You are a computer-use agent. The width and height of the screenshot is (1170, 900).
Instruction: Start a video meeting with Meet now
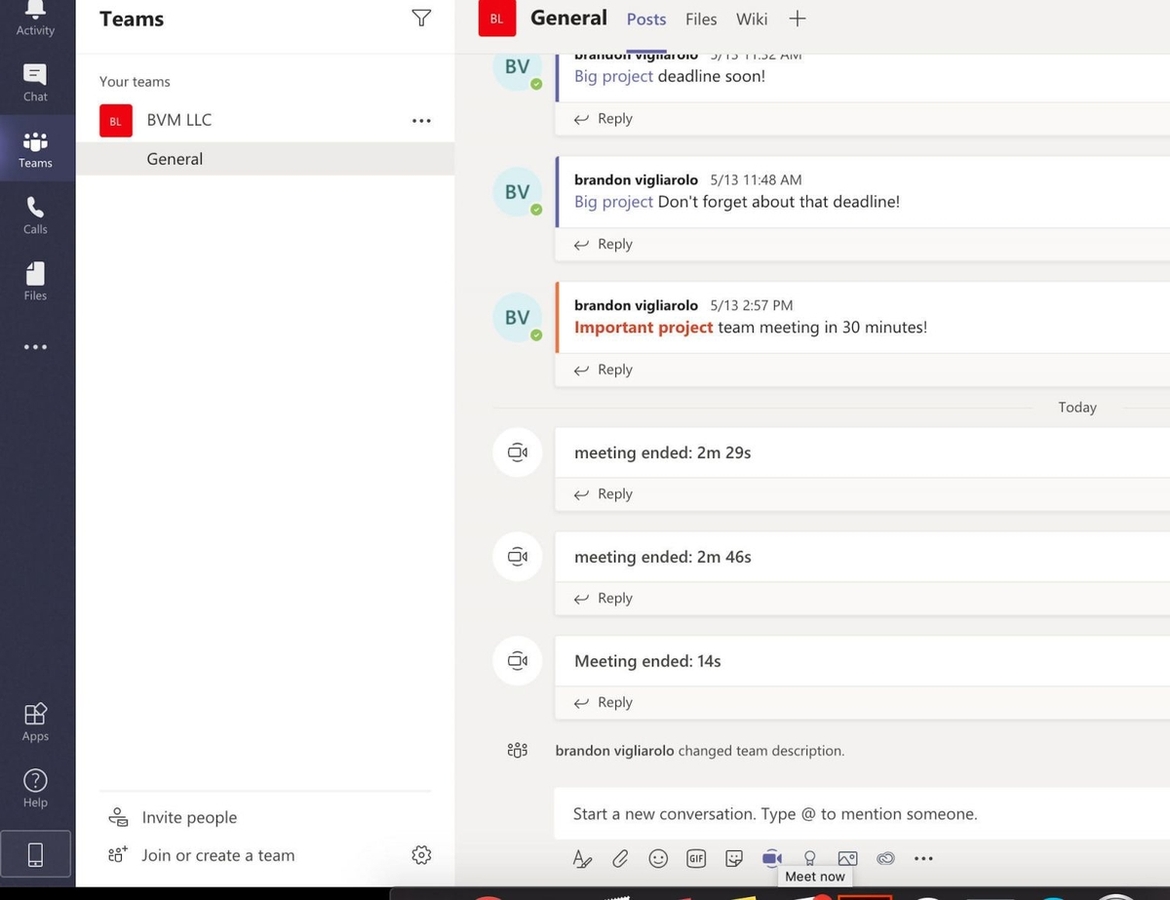click(771, 858)
